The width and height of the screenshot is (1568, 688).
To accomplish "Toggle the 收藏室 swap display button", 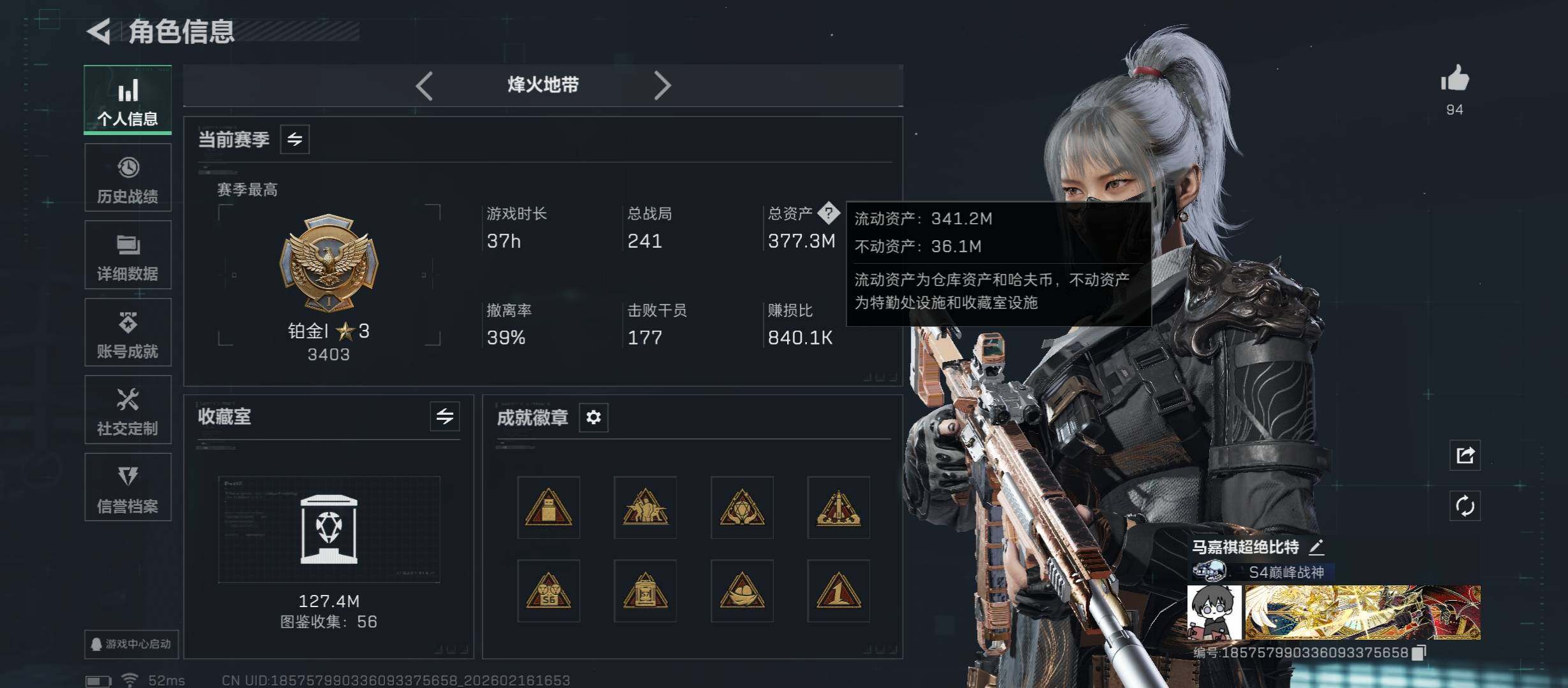I will point(445,417).
